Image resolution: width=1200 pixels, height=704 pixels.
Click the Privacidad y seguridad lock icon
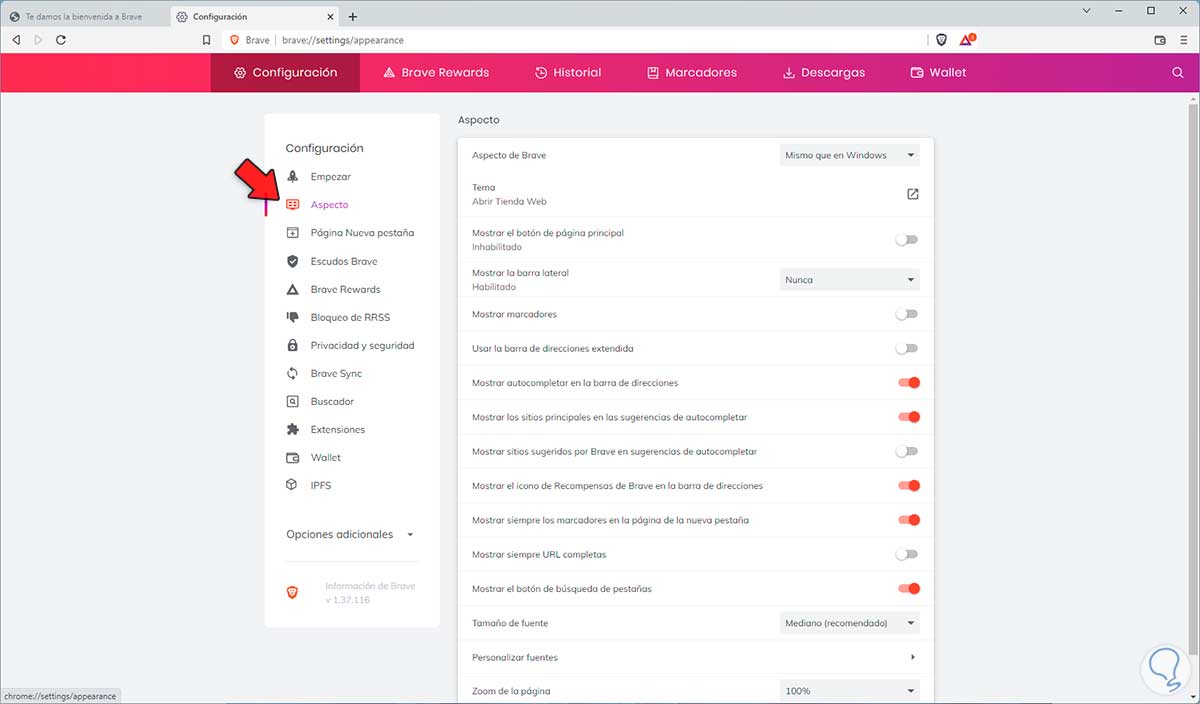pos(292,345)
